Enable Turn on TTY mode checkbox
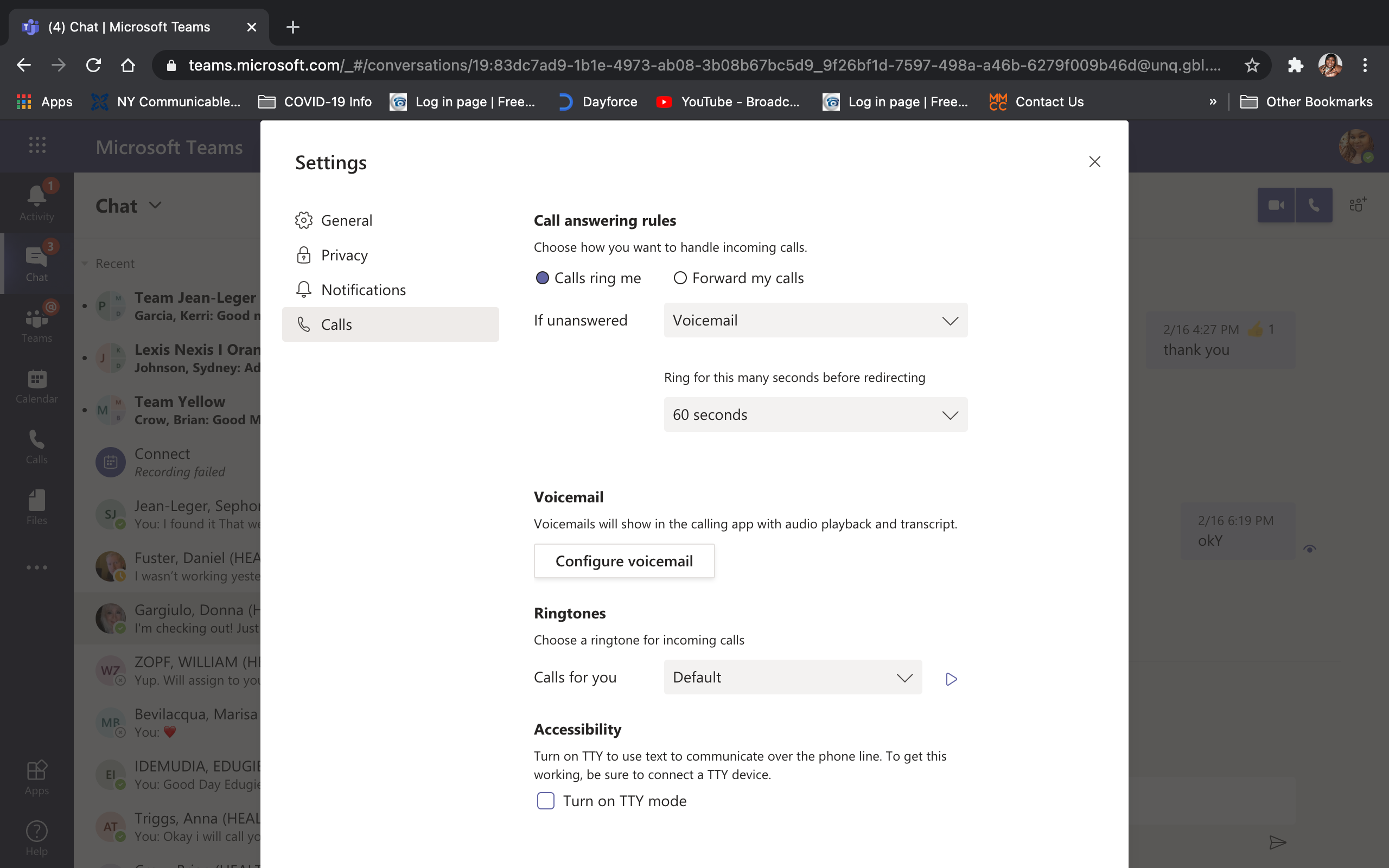 pos(545,800)
